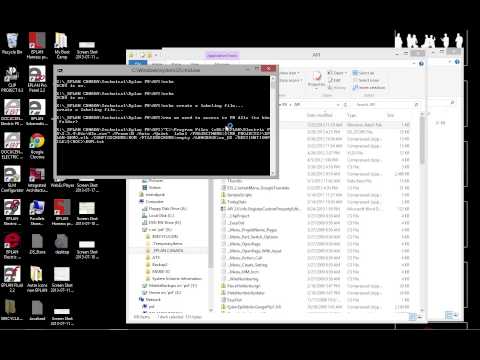Open the File tab in Explorer
The image size is (480, 360).
[138, 63]
